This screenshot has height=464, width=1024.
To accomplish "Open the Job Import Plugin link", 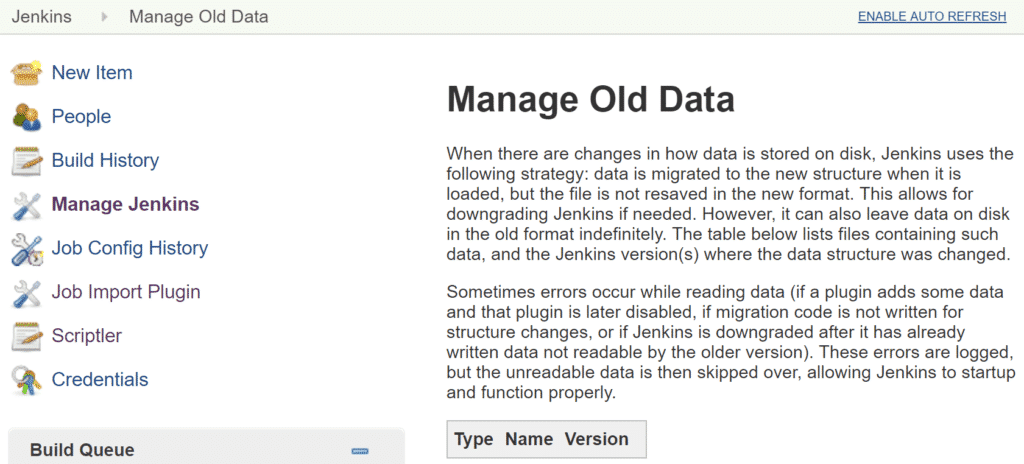I will pyautogui.click(x=126, y=292).
